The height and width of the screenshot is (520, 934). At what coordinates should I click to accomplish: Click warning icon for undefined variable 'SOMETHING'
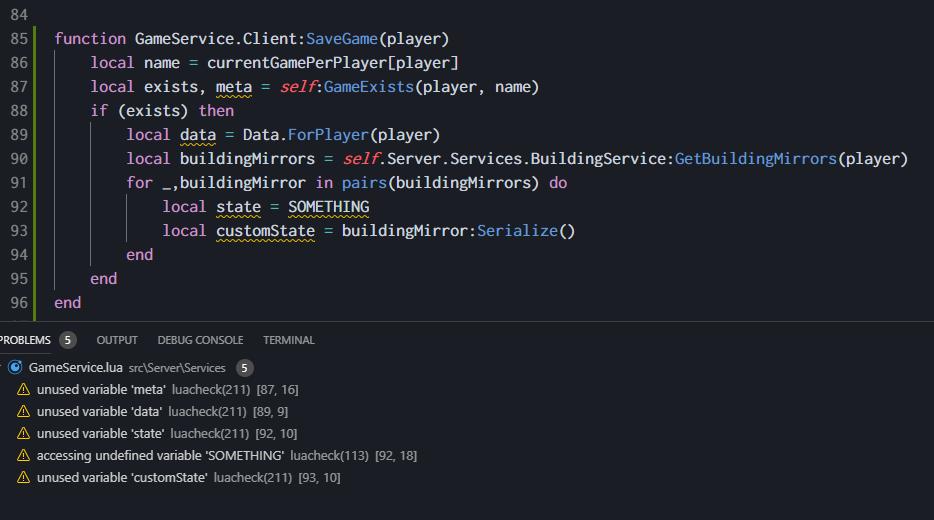tap(23, 456)
